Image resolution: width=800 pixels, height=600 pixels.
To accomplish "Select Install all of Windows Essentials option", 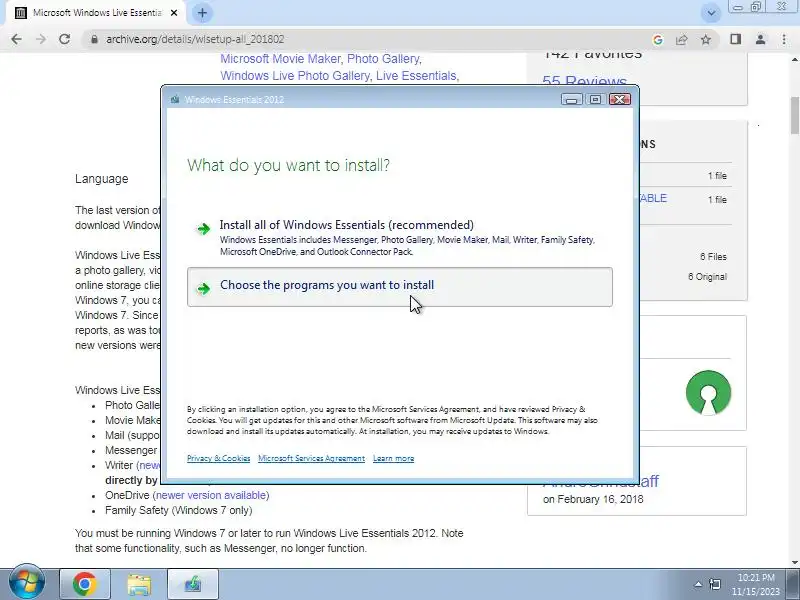I will pos(399,237).
